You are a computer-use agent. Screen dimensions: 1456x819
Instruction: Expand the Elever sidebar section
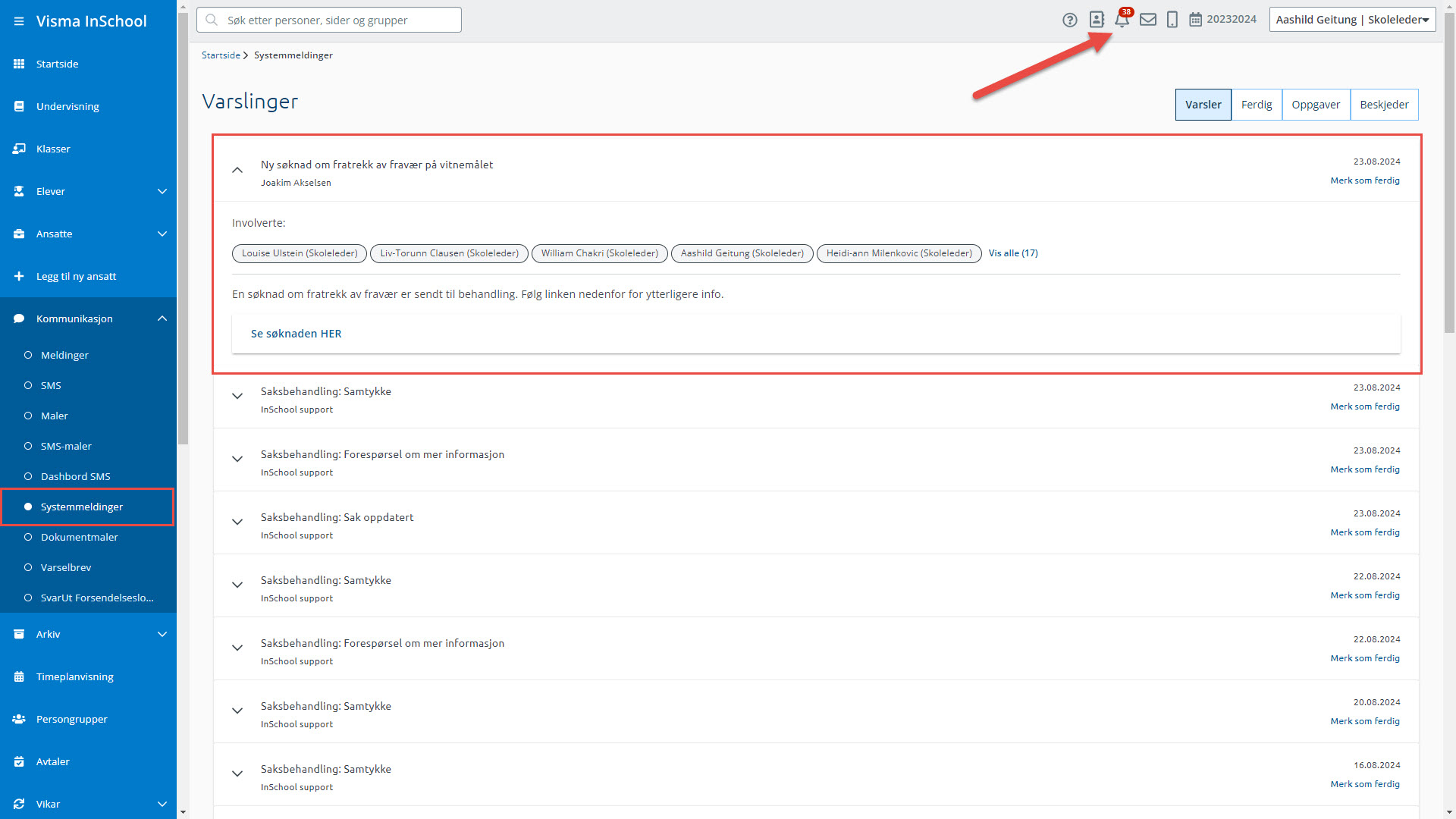click(x=162, y=191)
